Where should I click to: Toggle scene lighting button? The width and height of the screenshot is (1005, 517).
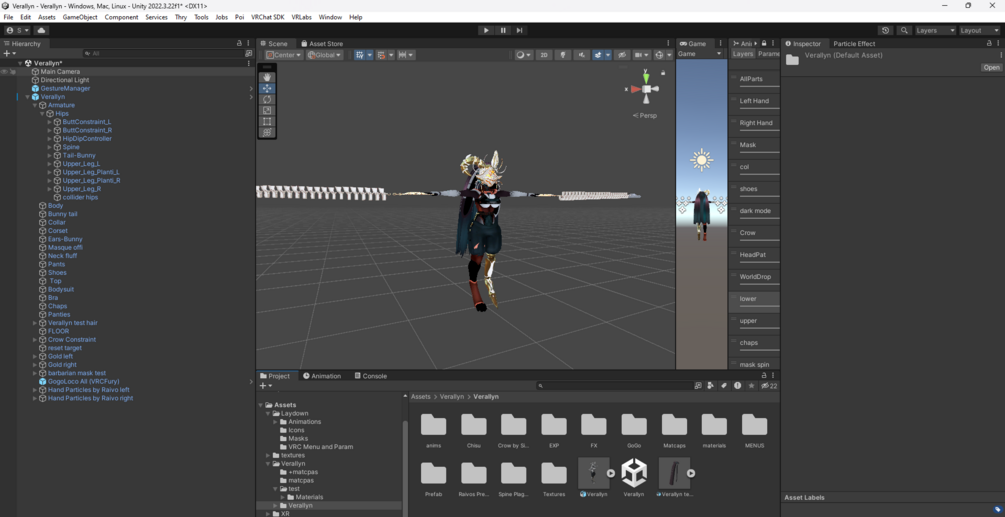(x=563, y=55)
